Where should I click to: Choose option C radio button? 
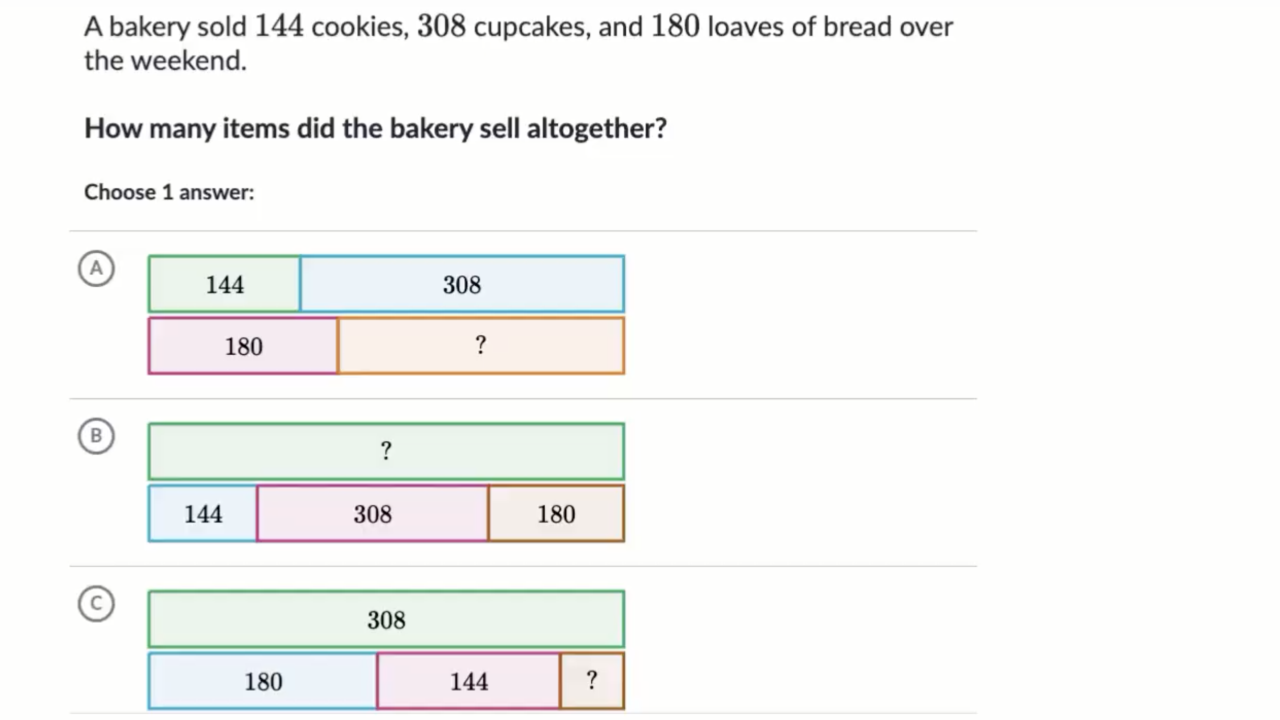[96, 604]
